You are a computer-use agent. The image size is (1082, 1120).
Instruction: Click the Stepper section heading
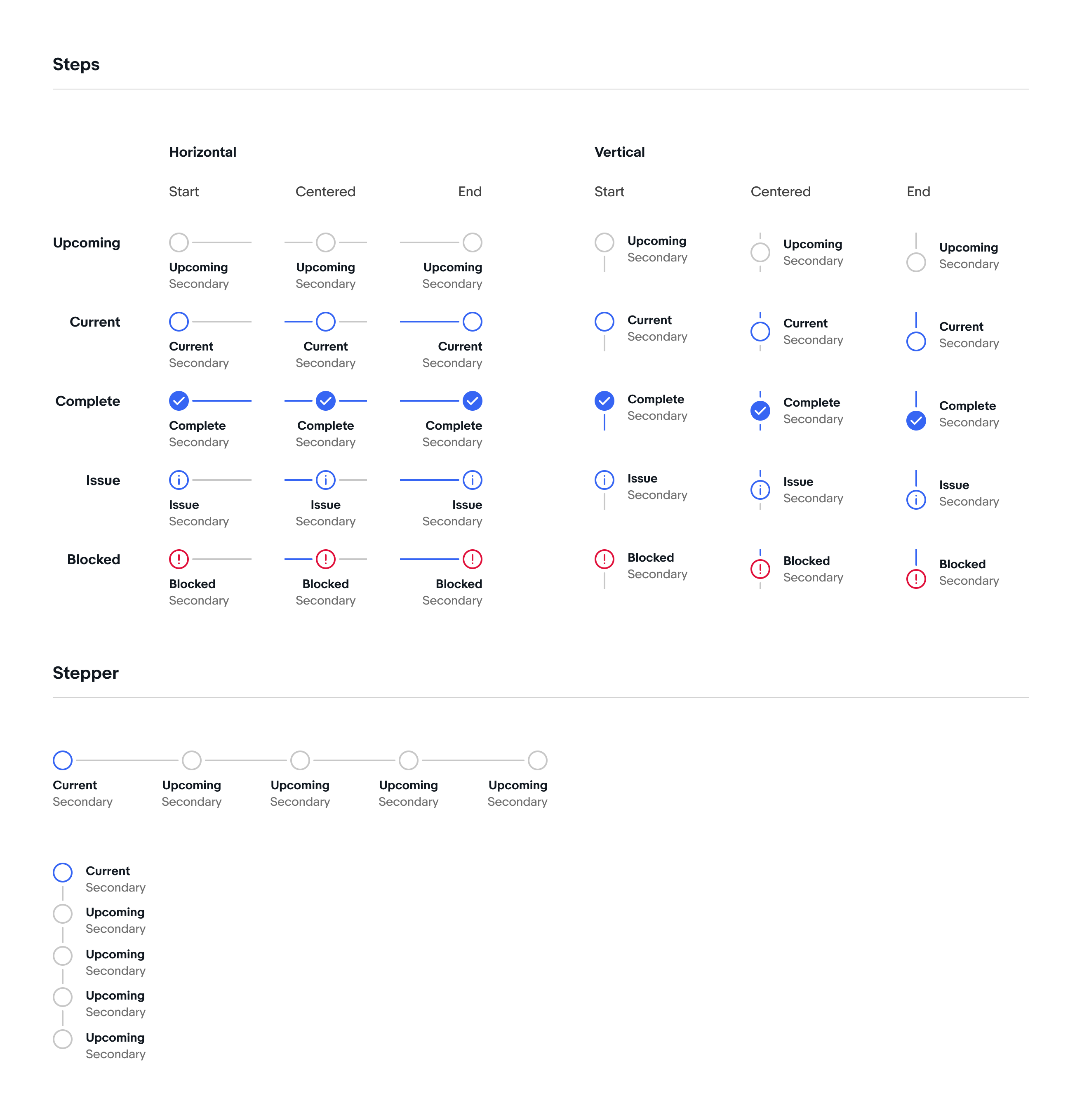coord(85,673)
